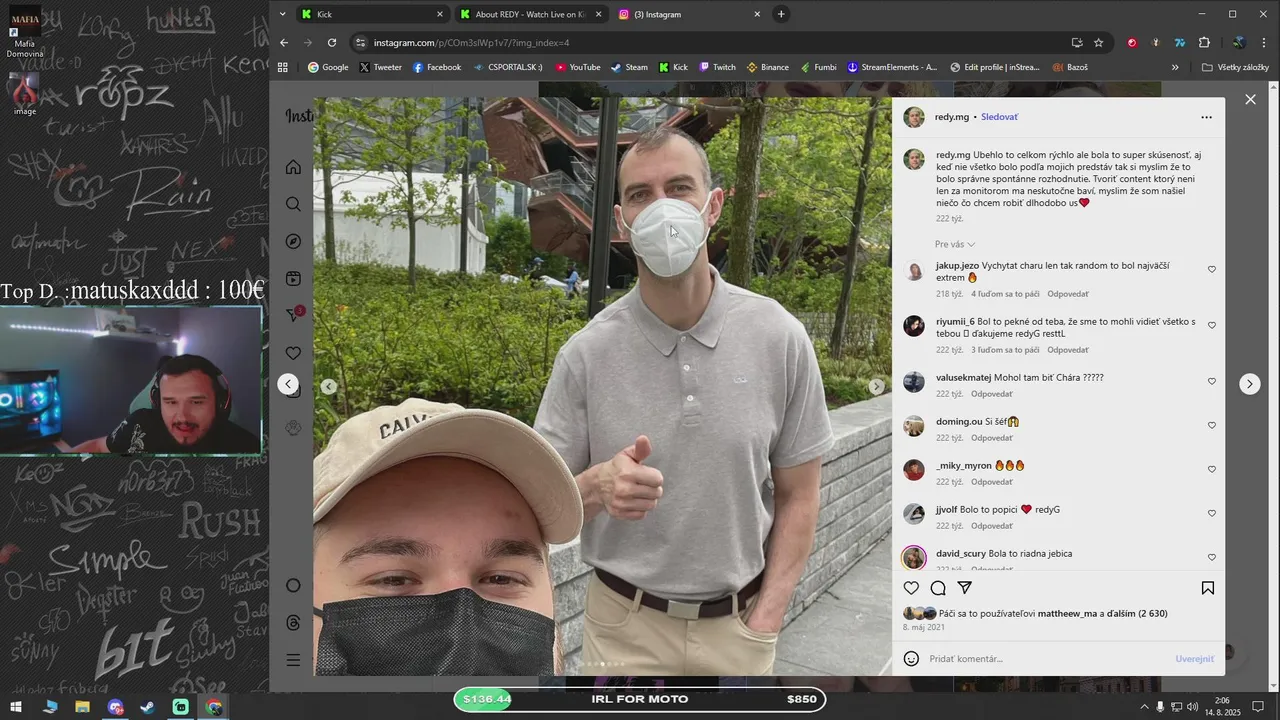Image resolution: width=1280 pixels, height=720 pixels.
Task: Open the 7TV extension icon
Action: (1180, 43)
